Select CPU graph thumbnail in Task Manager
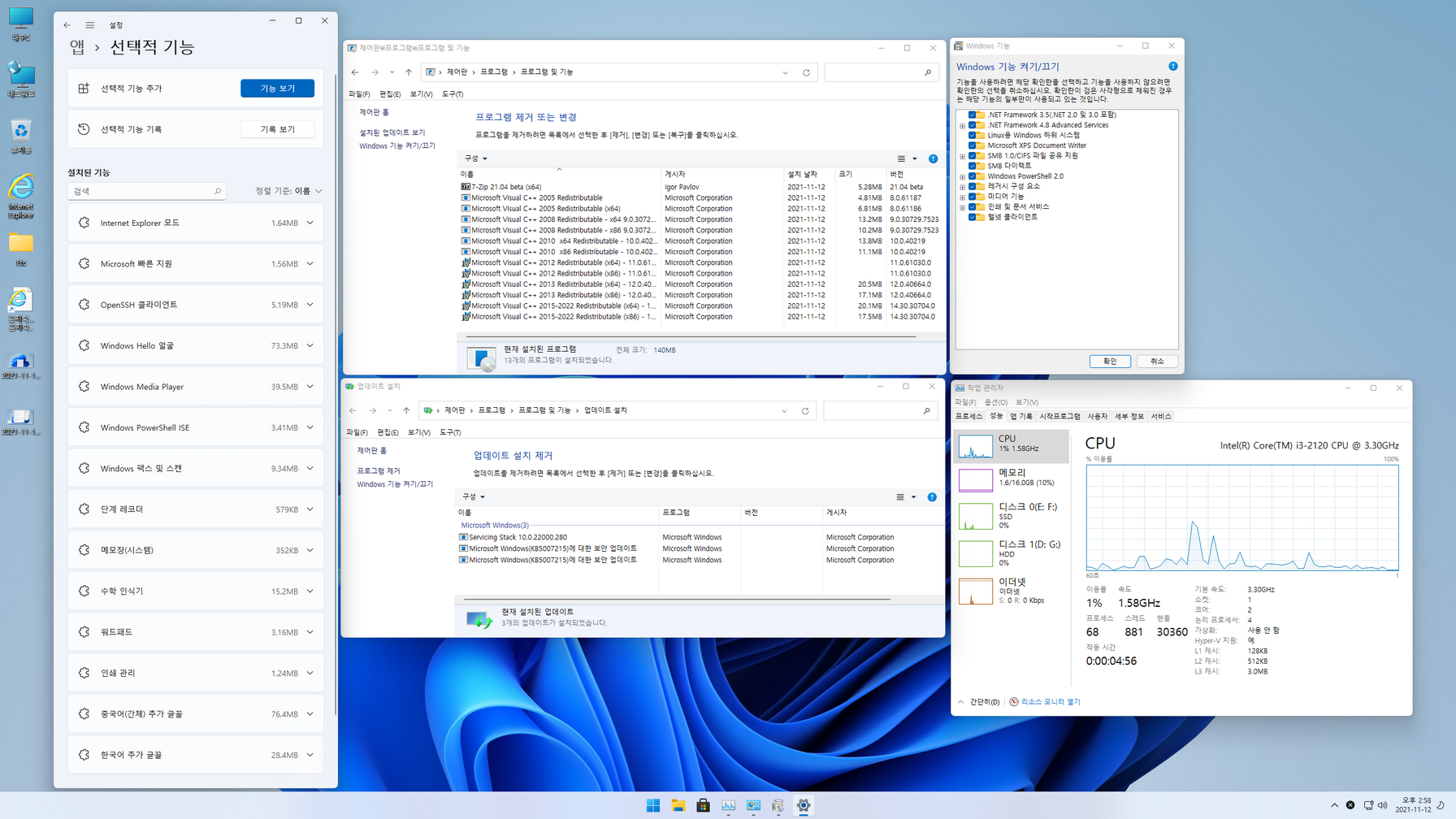The image size is (1456, 819). point(976,445)
